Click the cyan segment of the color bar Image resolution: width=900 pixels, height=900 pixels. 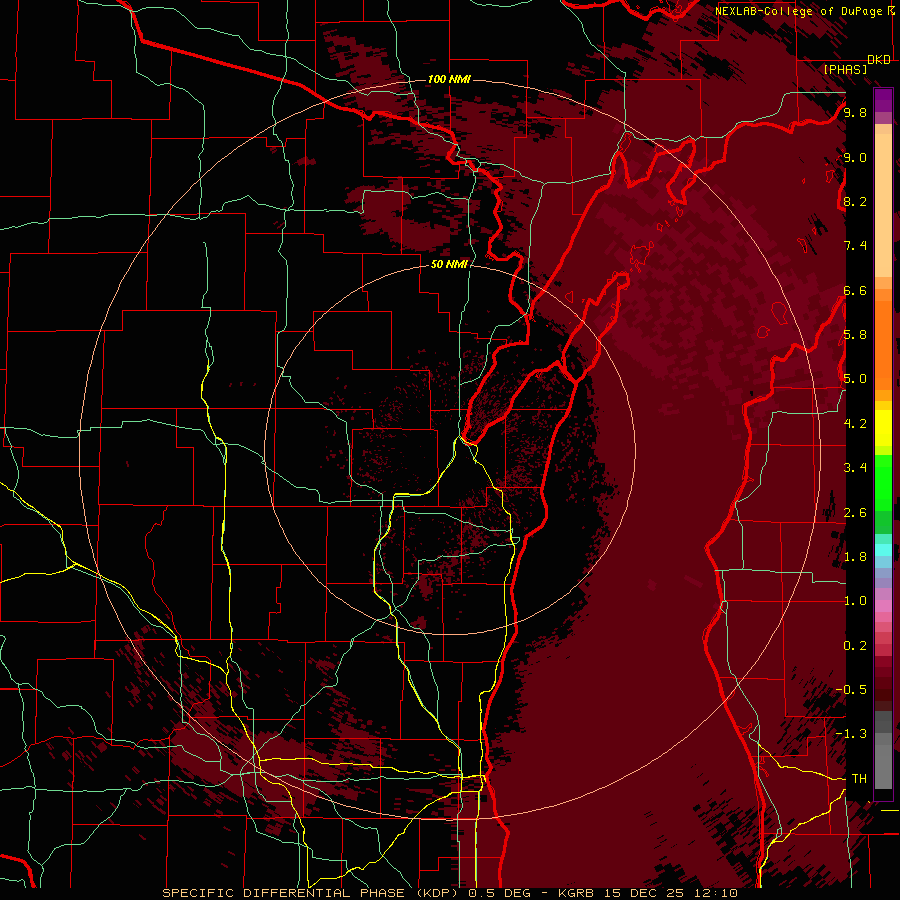coord(883,550)
